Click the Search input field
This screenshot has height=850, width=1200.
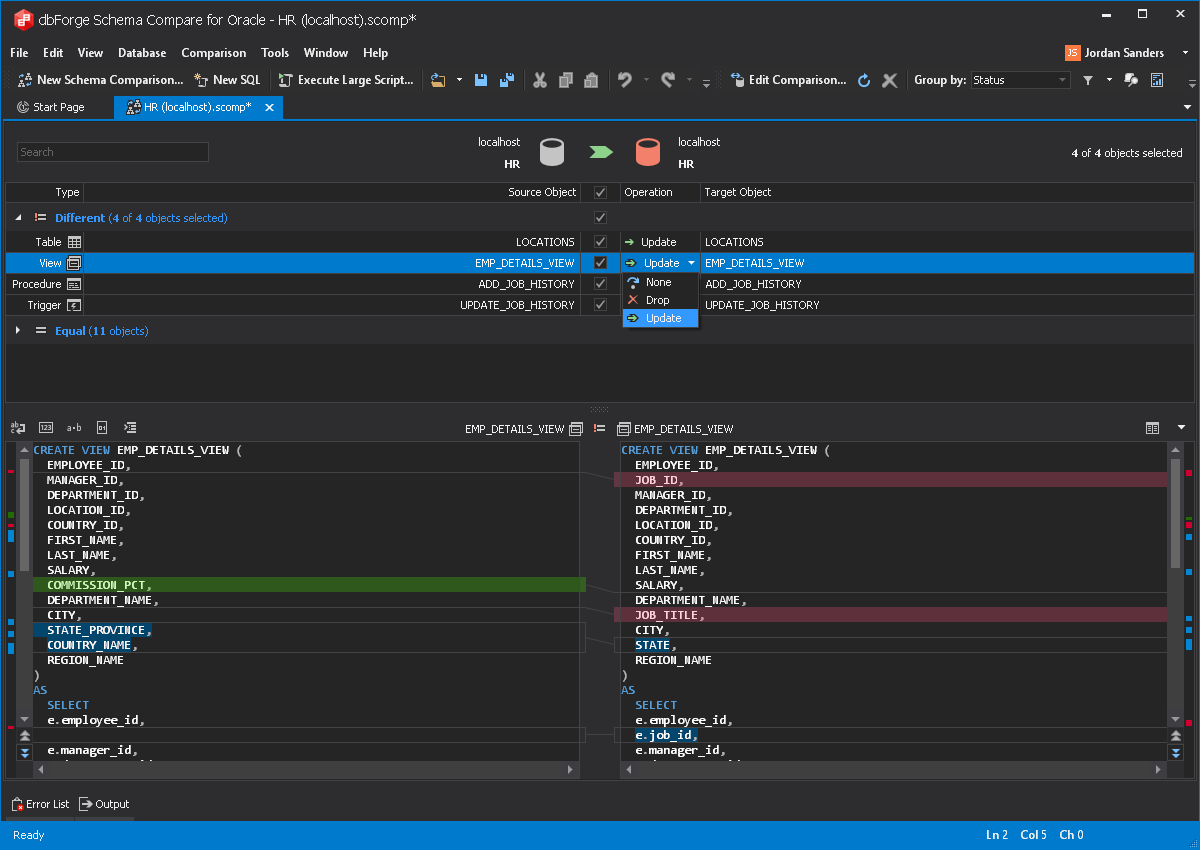pyautogui.click(x=113, y=152)
